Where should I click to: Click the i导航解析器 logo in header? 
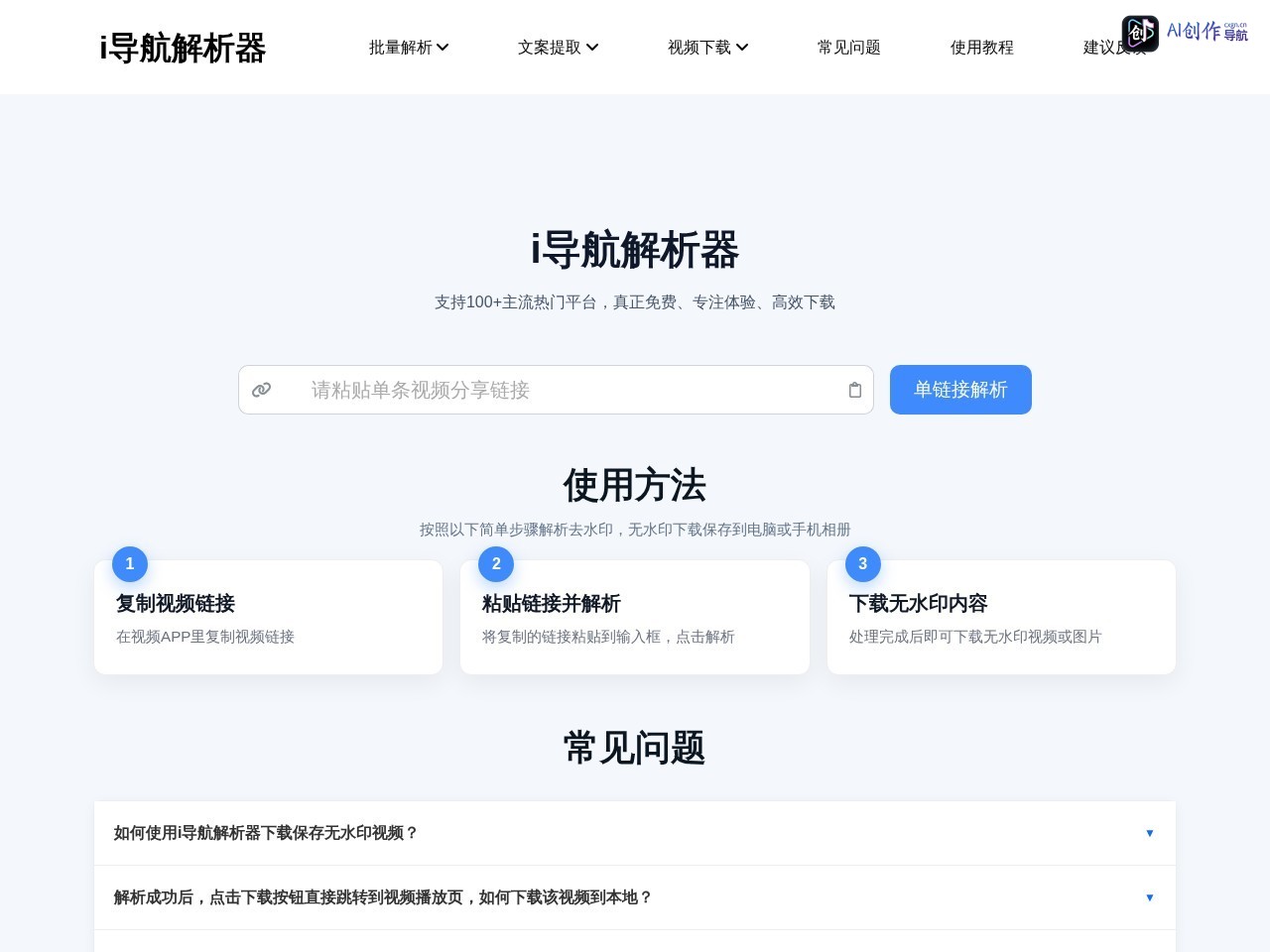[x=183, y=48]
